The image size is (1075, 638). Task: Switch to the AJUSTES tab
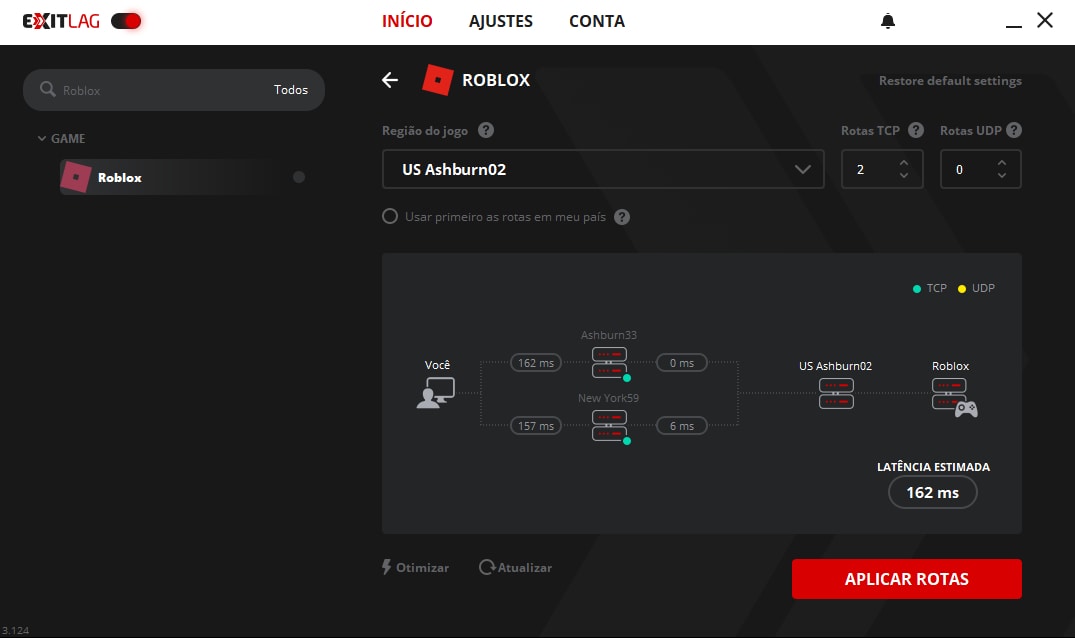tap(501, 21)
